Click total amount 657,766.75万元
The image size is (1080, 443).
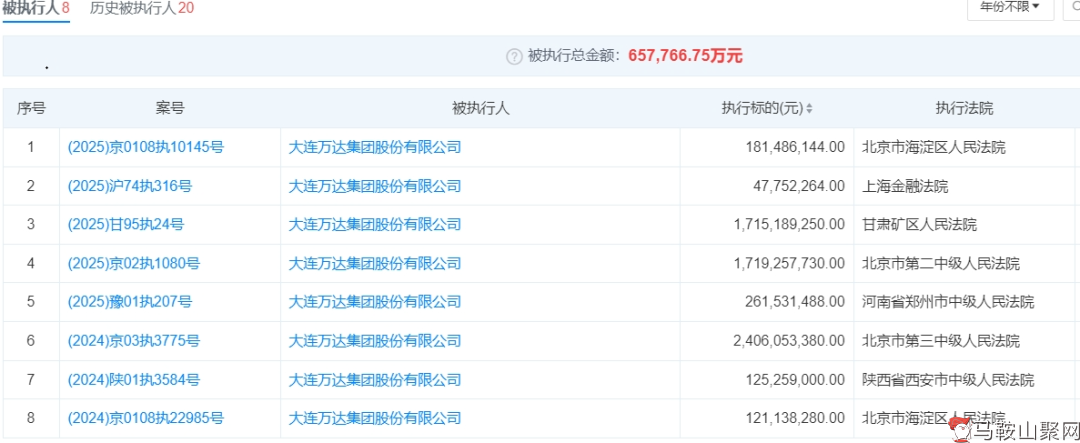tap(685, 56)
